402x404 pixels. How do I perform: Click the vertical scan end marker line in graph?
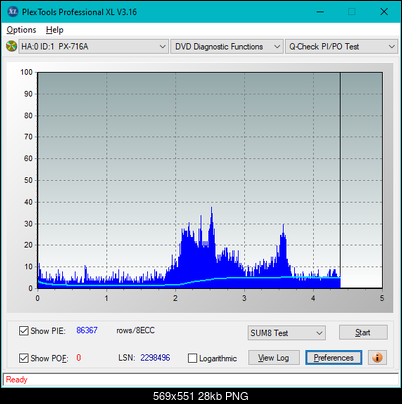click(340, 180)
